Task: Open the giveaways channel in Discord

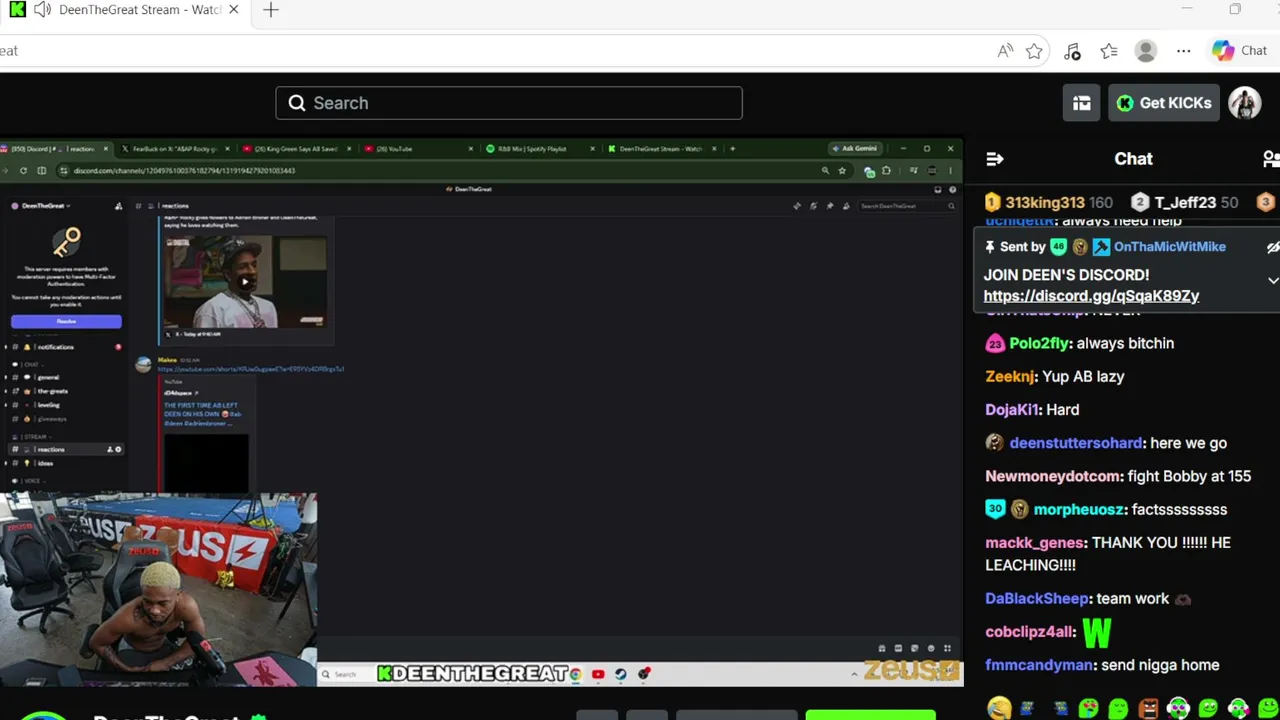Action: [x=66, y=419]
